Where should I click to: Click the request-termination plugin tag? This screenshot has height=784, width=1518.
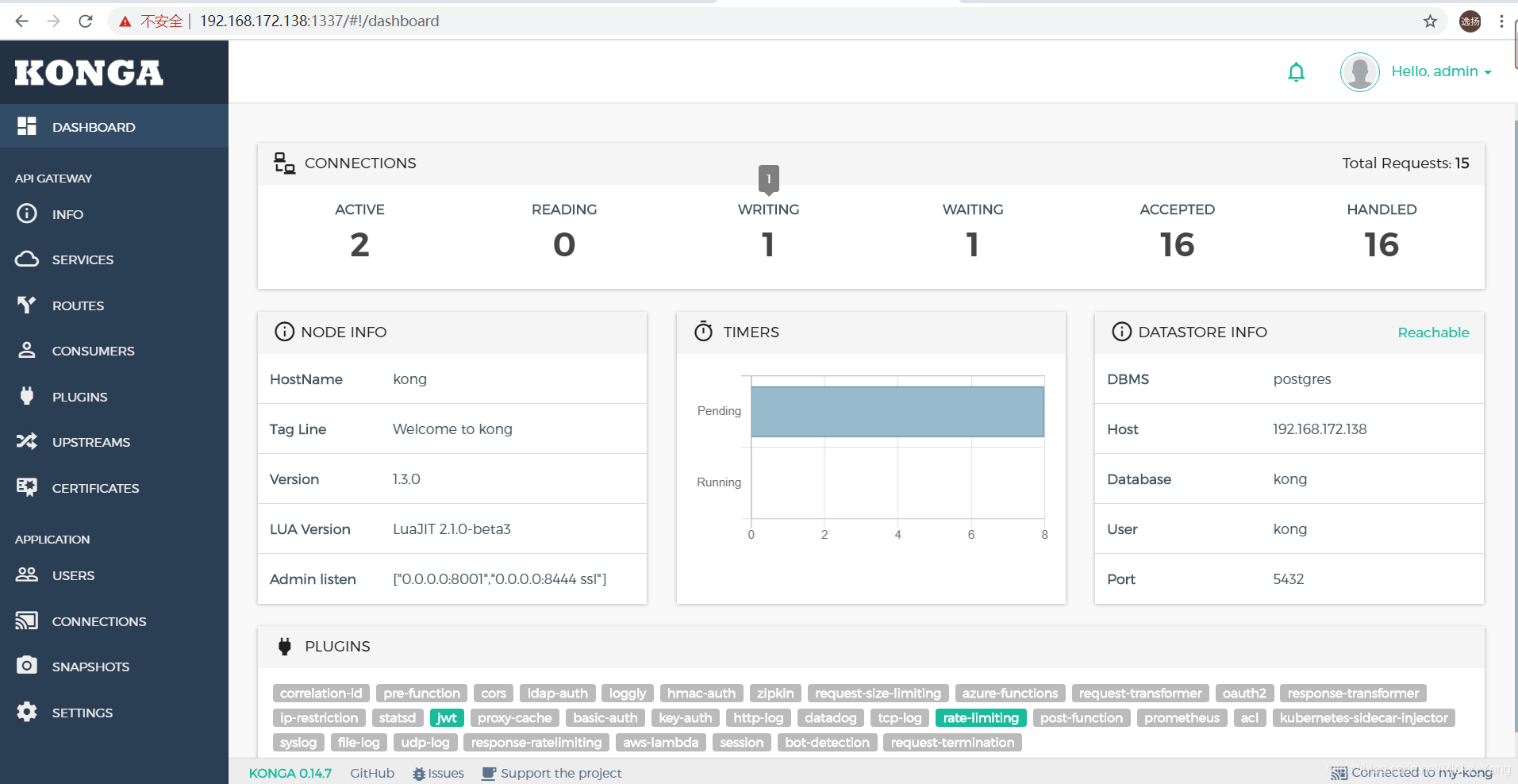pos(952,742)
